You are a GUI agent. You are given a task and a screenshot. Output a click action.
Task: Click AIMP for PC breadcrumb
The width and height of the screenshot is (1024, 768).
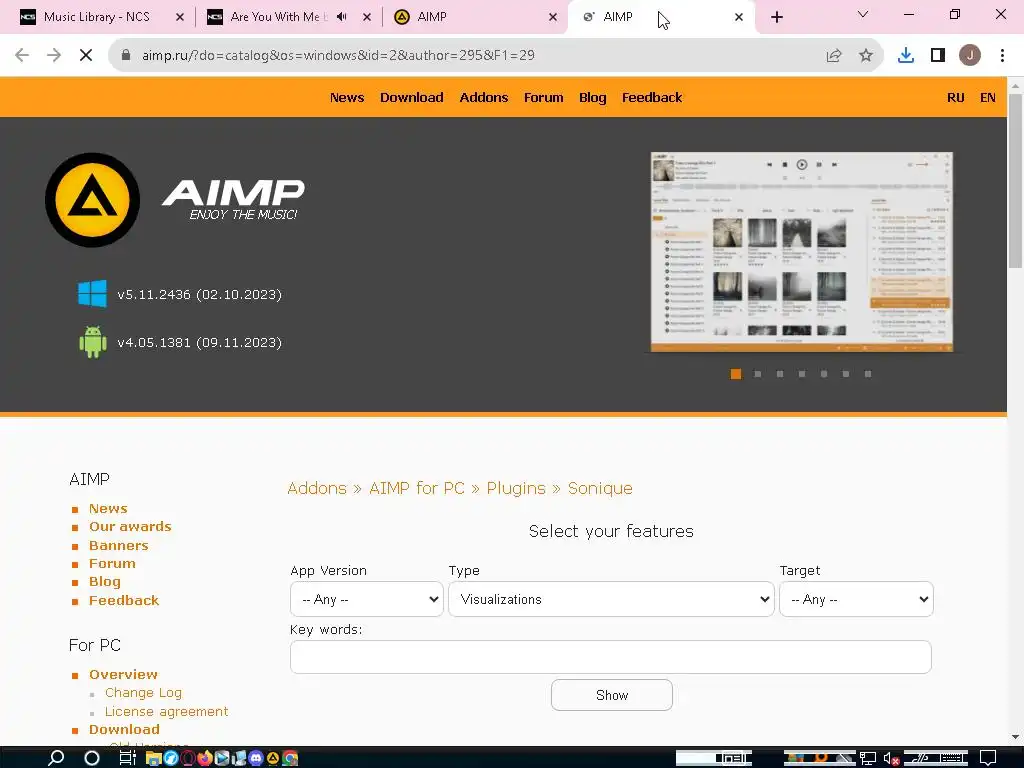[x=417, y=488]
